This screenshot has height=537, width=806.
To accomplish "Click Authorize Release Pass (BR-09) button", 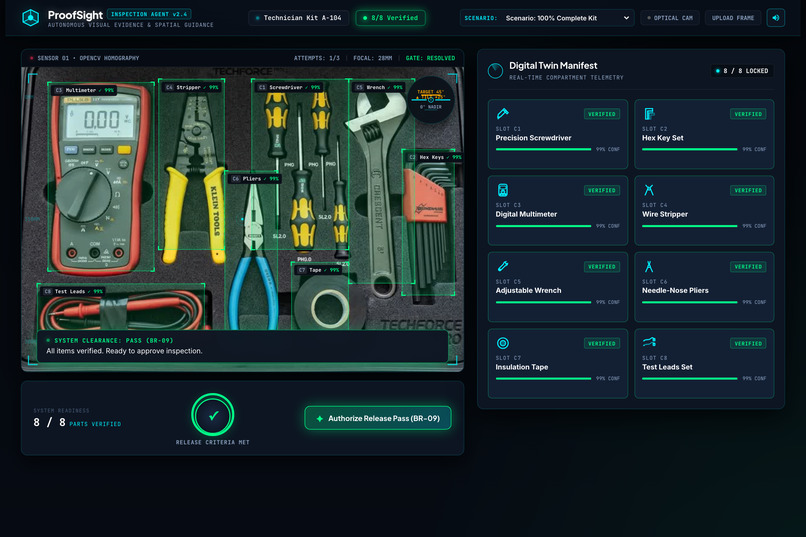I will tap(378, 418).
